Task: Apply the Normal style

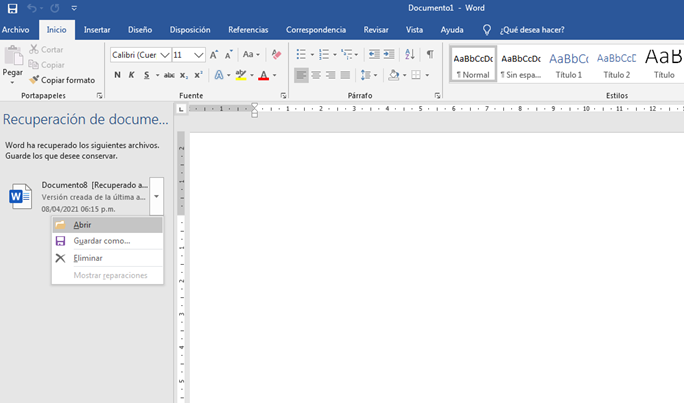Action: click(x=473, y=65)
